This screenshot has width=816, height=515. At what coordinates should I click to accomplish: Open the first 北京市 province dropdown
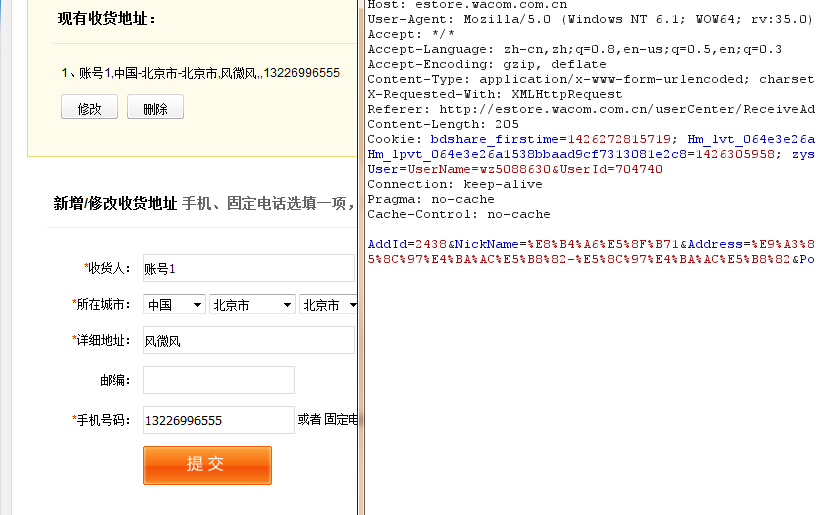[x=252, y=304]
